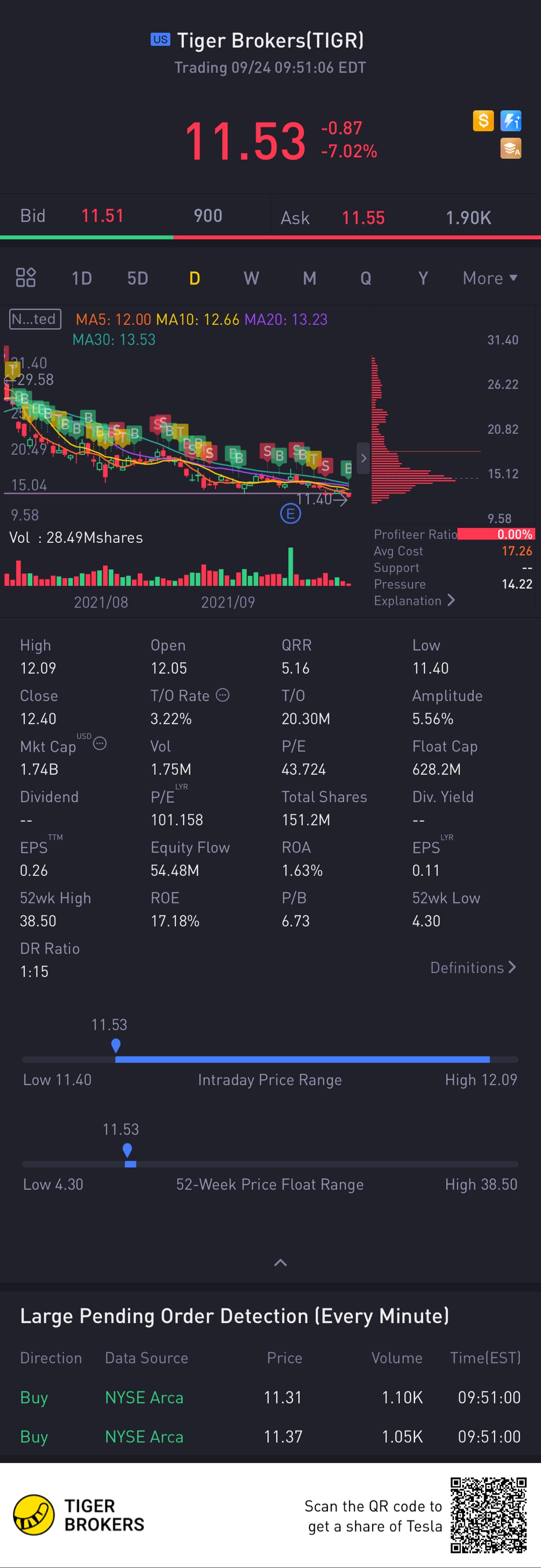Open the tan stacked layers icon

point(511,148)
